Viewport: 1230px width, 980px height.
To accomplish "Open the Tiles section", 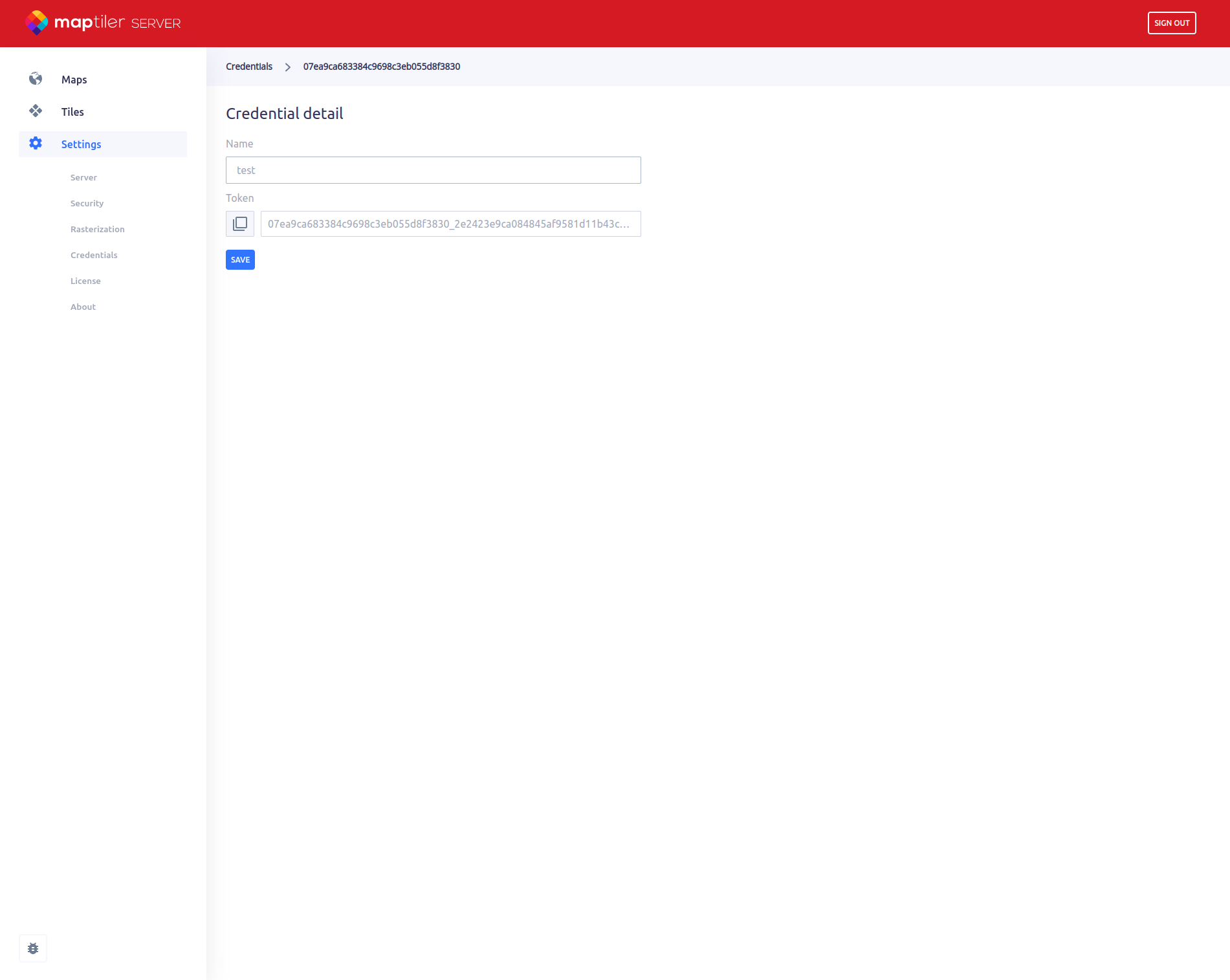I will [x=72, y=112].
